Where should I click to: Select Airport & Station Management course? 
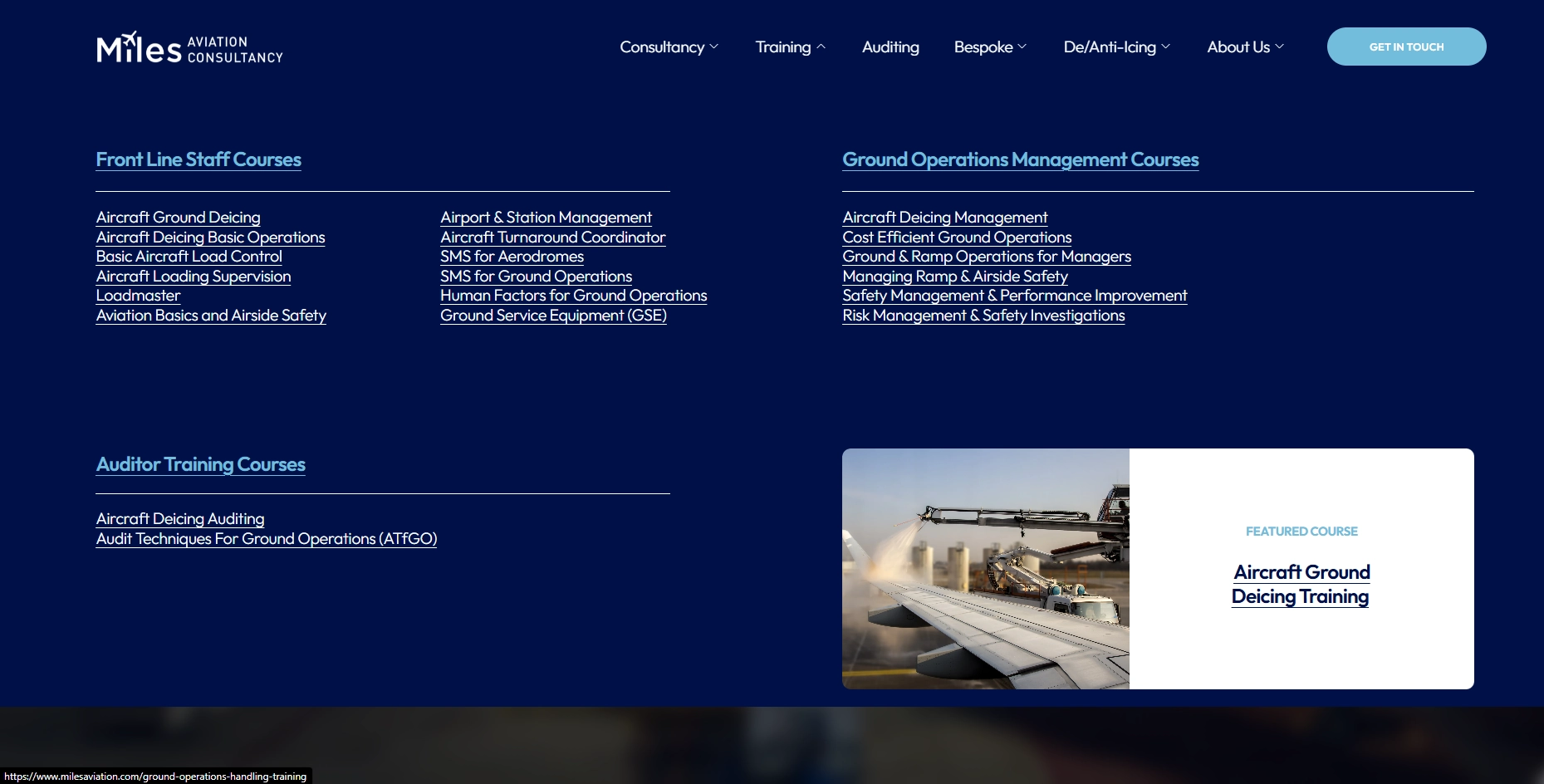[546, 218]
